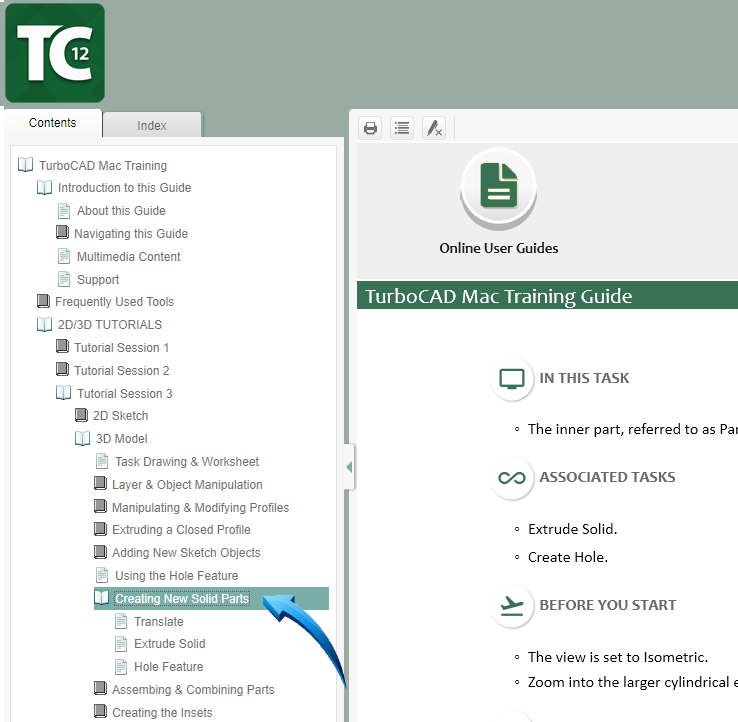Expand Layer & Object Manipulation book icon
Screen dimensions: 738x722
pyautogui.click(x=100, y=483)
